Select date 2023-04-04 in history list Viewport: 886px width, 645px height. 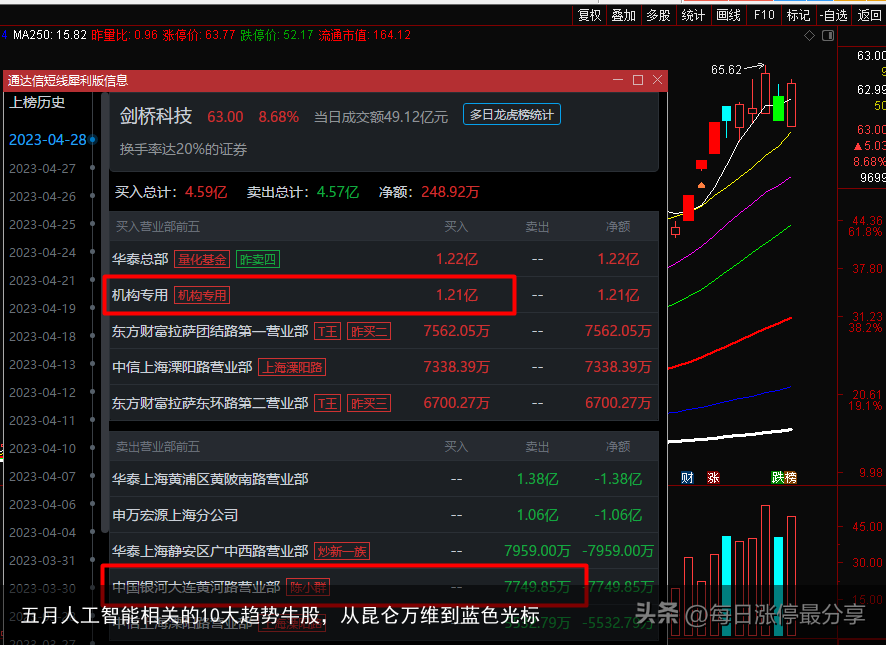click(42, 533)
